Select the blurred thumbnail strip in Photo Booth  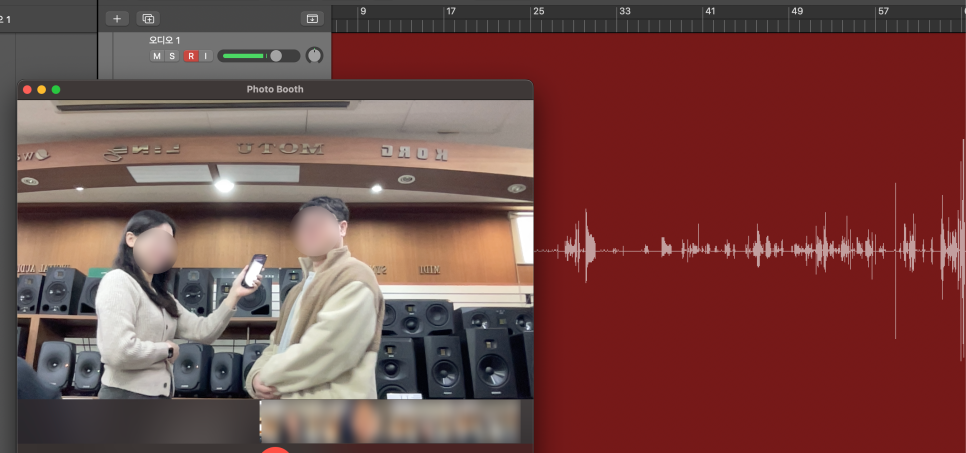pyautogui.click(x=390, y=421)
